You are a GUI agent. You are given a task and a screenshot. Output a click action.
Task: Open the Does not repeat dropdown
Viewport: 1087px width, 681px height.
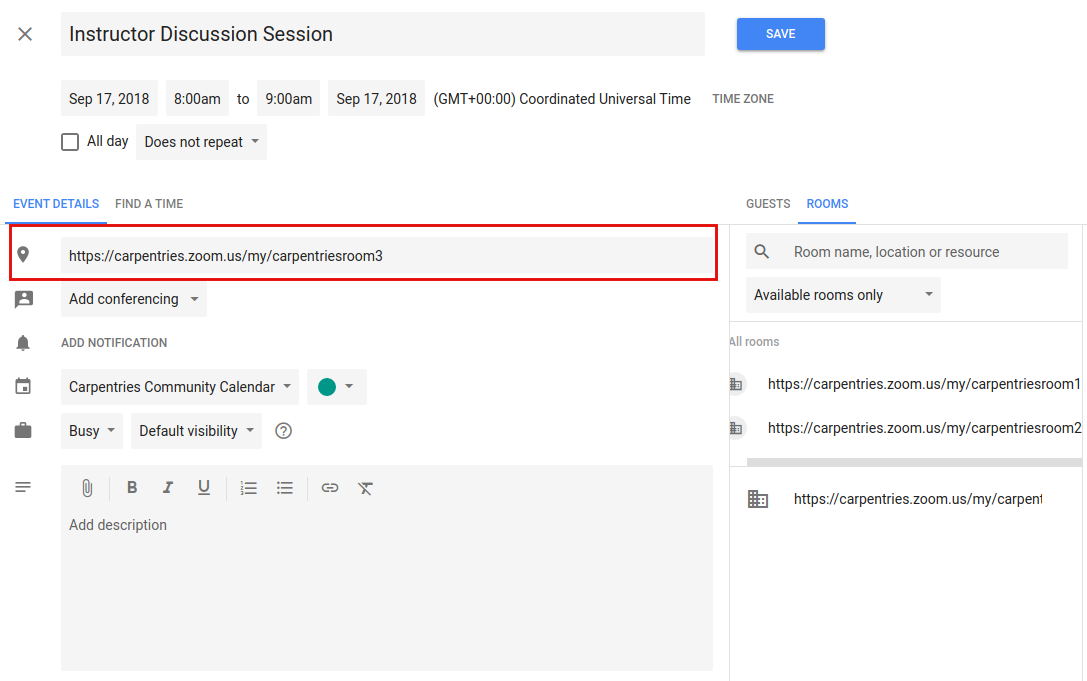point(201,142)
